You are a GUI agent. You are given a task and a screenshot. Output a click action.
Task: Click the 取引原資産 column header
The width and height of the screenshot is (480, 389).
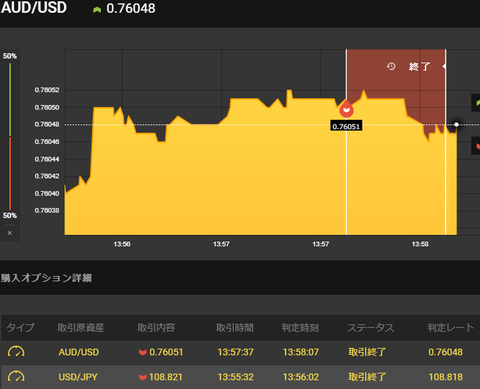81,328
